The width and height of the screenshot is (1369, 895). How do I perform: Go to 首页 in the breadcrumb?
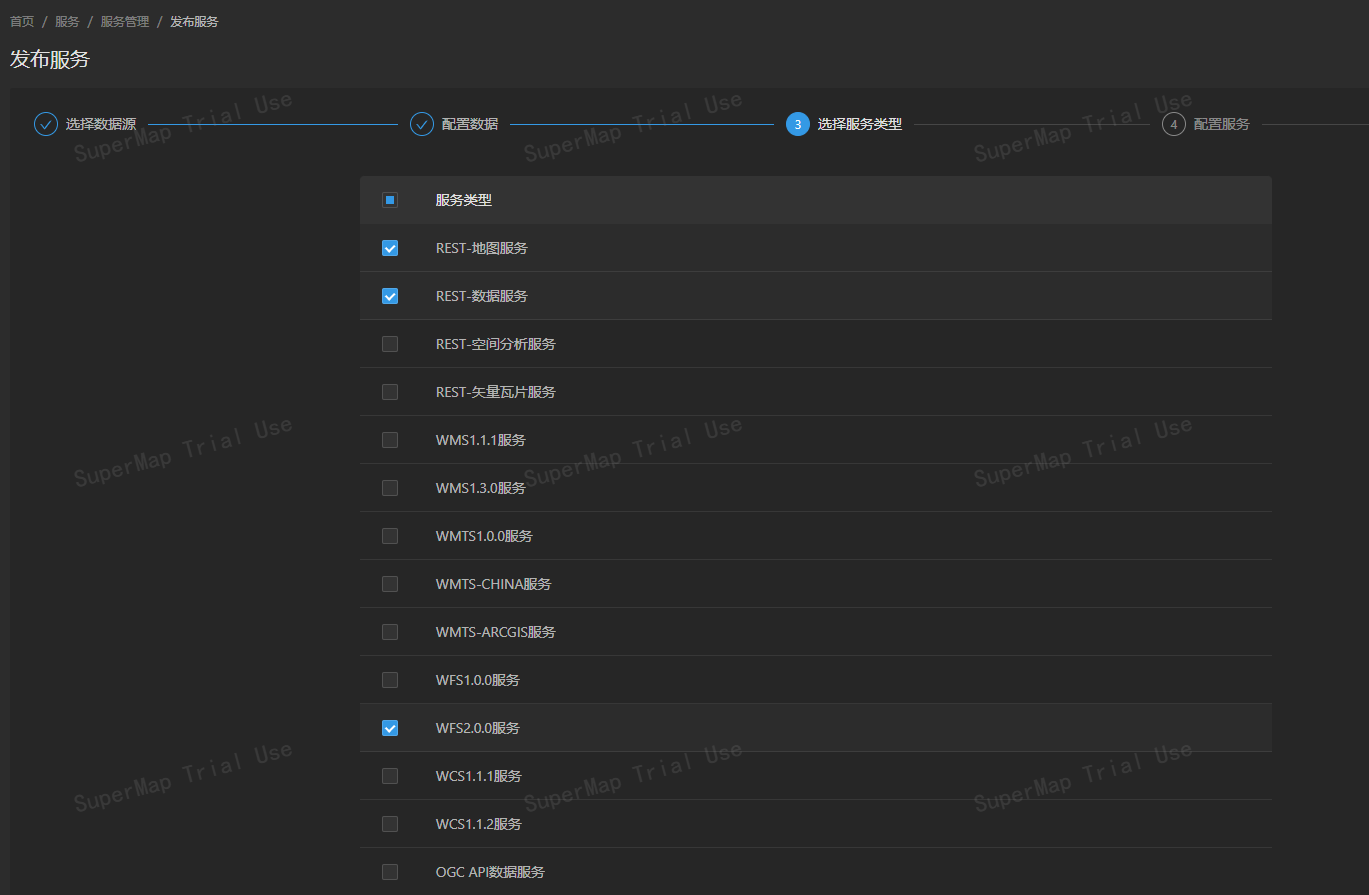[x=22, y=21]
